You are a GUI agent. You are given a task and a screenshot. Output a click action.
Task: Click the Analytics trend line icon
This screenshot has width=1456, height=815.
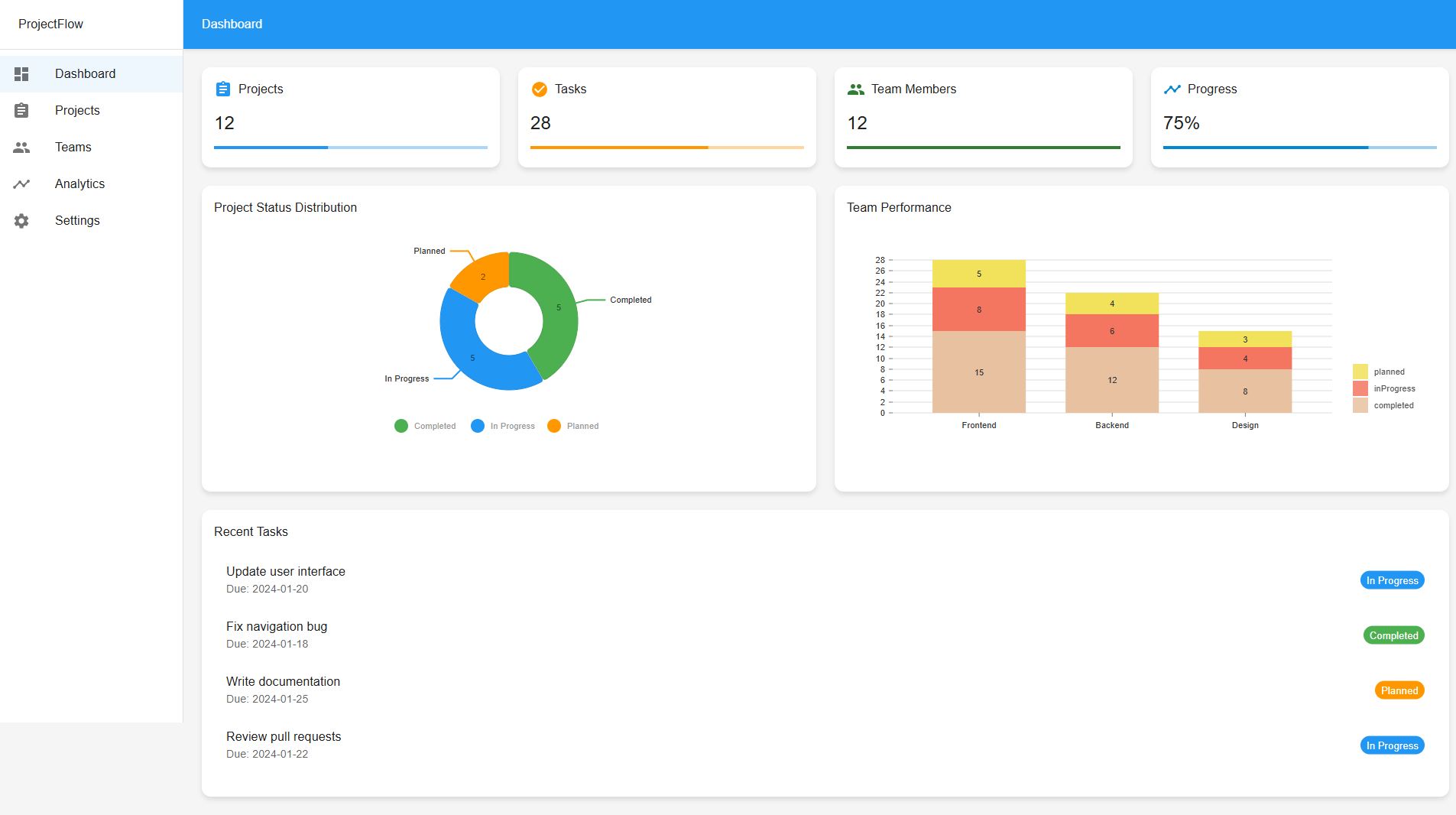(x=21, y=184)
